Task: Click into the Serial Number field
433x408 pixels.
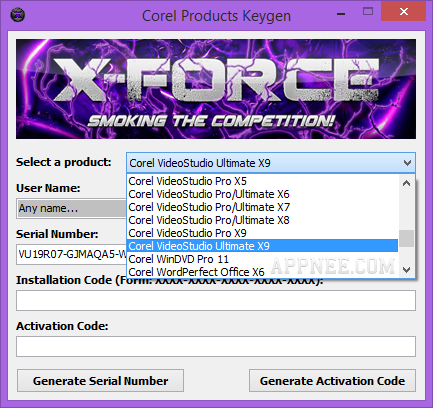Action: pos(72,254)
